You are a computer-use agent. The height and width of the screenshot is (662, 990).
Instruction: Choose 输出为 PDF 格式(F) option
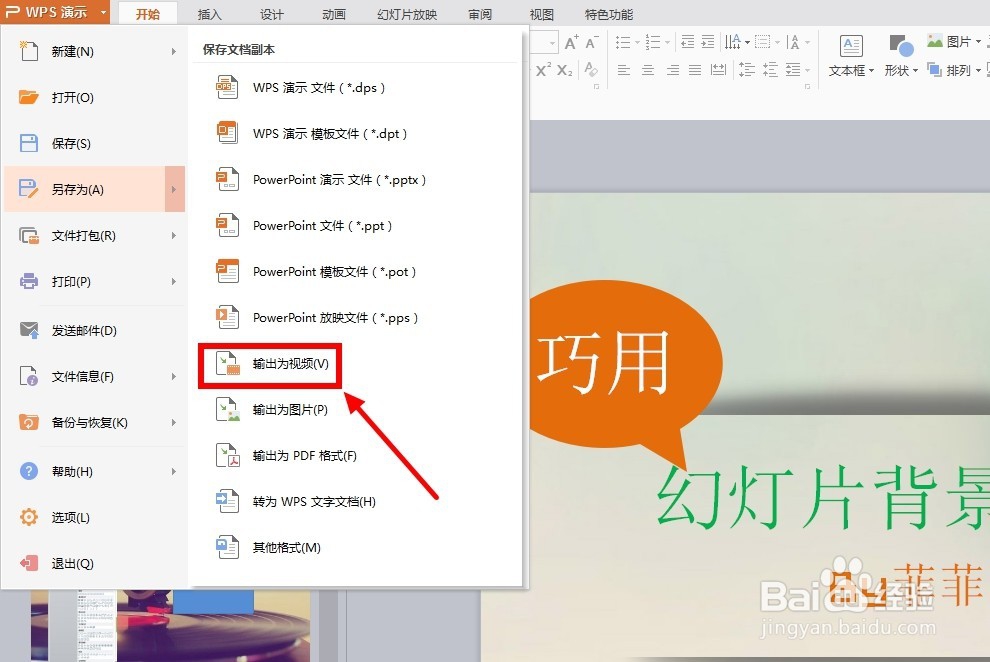click(x=357, y=456)
